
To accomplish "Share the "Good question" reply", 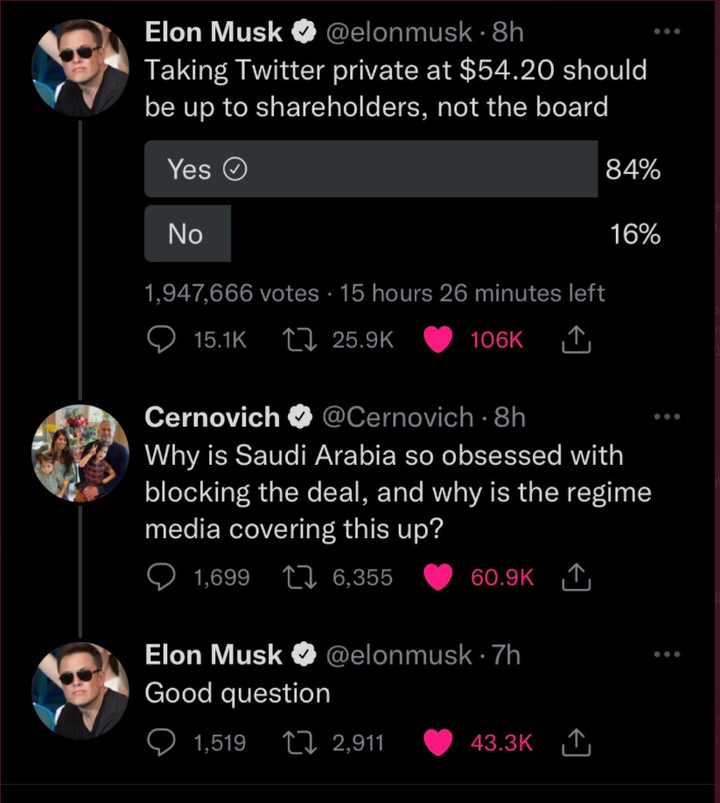I will 575,742.
